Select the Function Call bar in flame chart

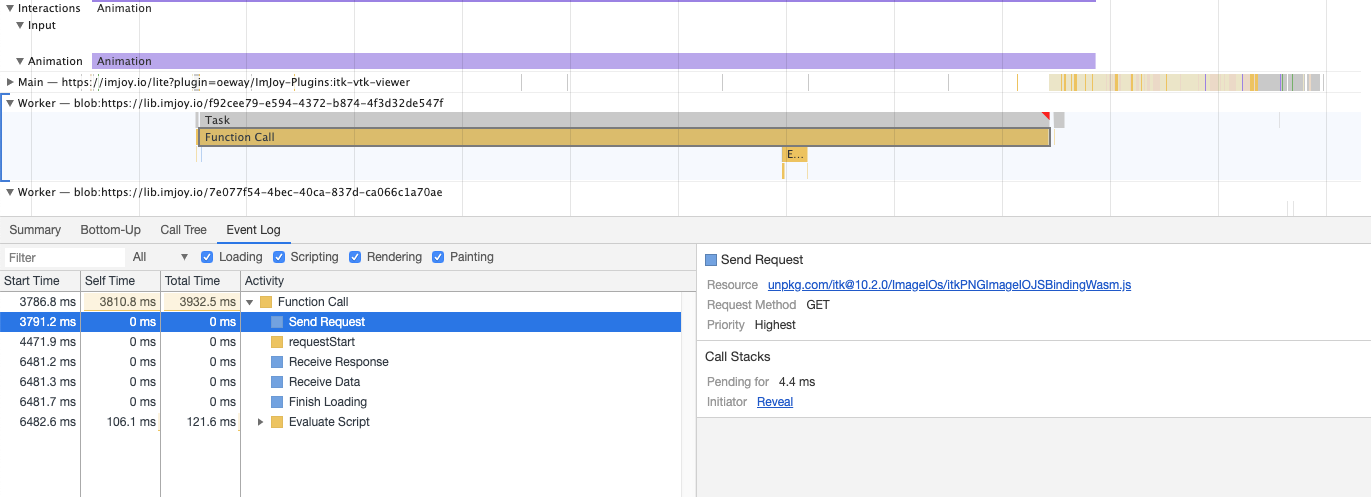(624, 137)
